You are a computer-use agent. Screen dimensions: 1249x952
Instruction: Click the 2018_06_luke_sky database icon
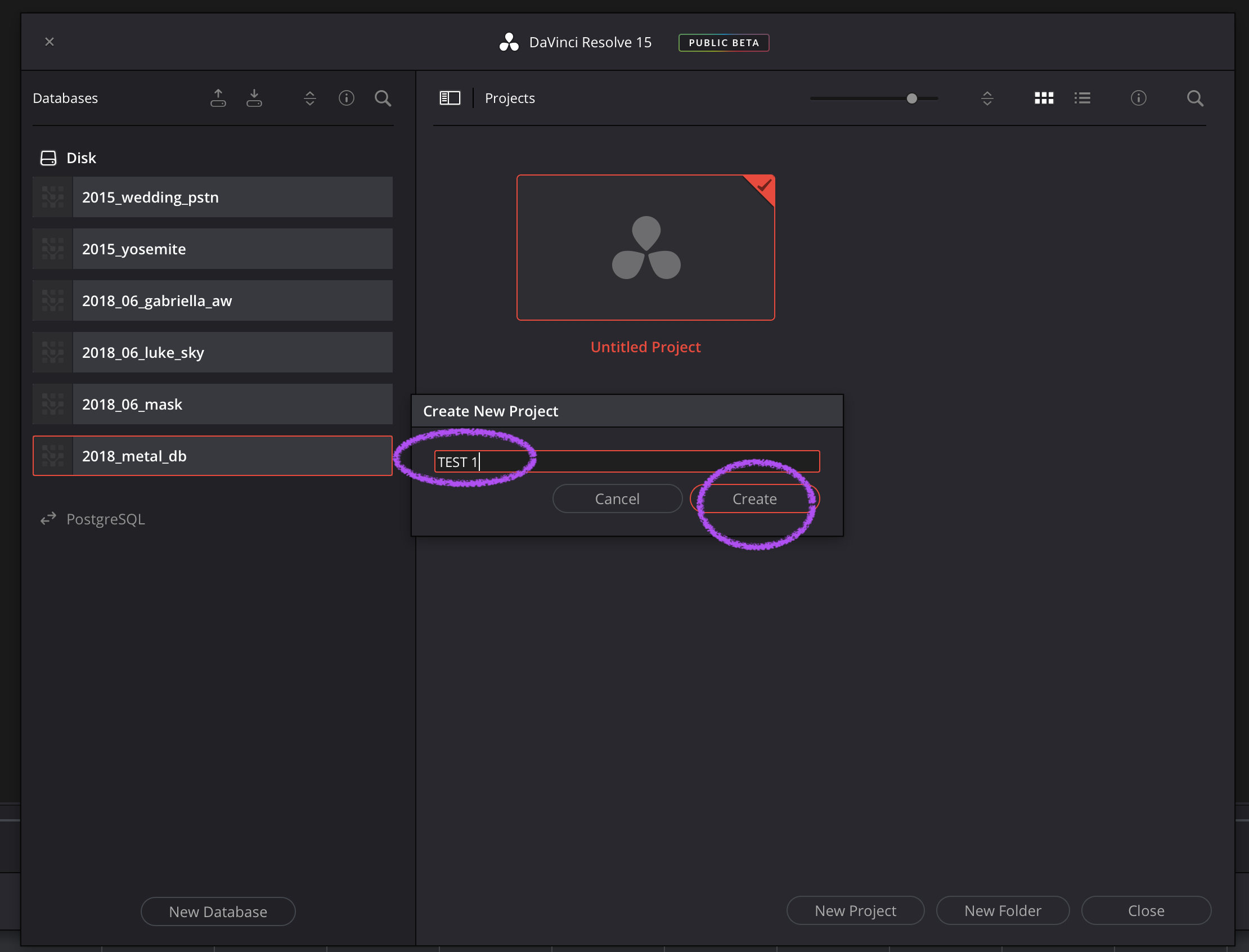[53, 352]
